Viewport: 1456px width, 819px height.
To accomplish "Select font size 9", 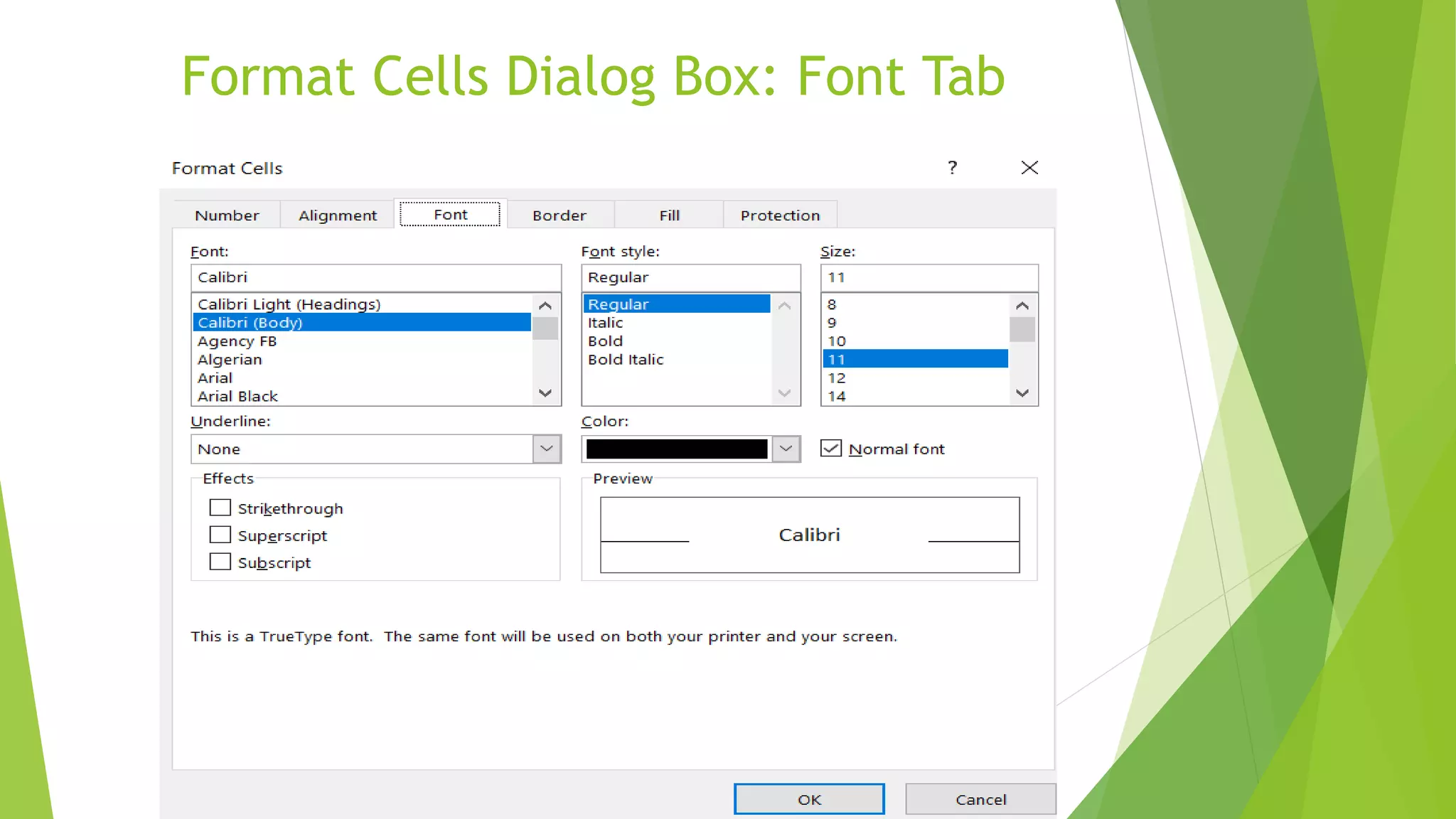I will (x=916, y=323).
